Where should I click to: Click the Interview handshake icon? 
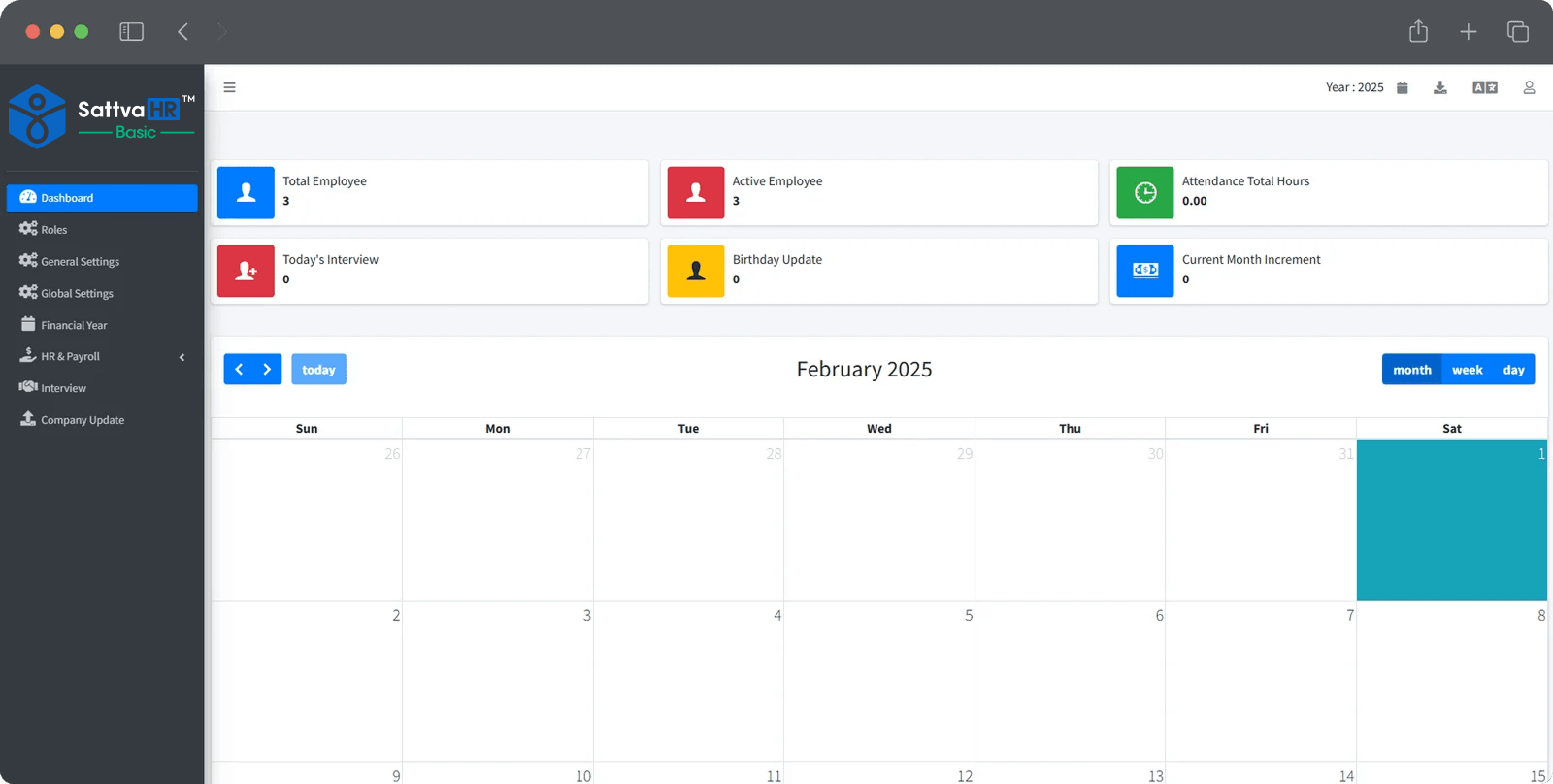coord(28,387)
